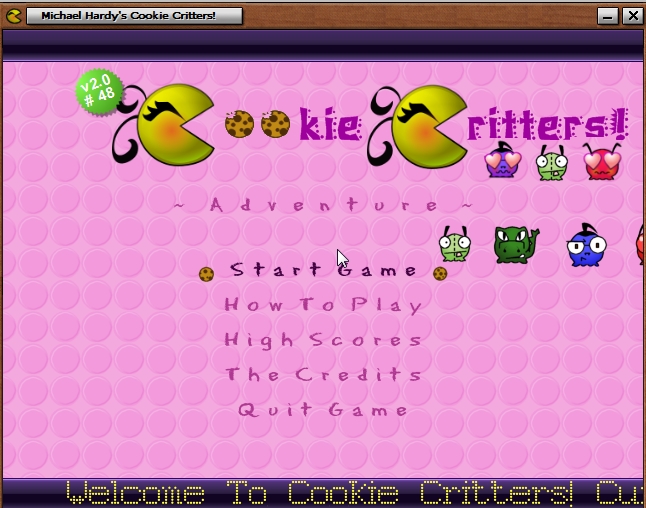The image size is (646, 508).
Task: Open the How To Play screen
Action: coord(323,305)
